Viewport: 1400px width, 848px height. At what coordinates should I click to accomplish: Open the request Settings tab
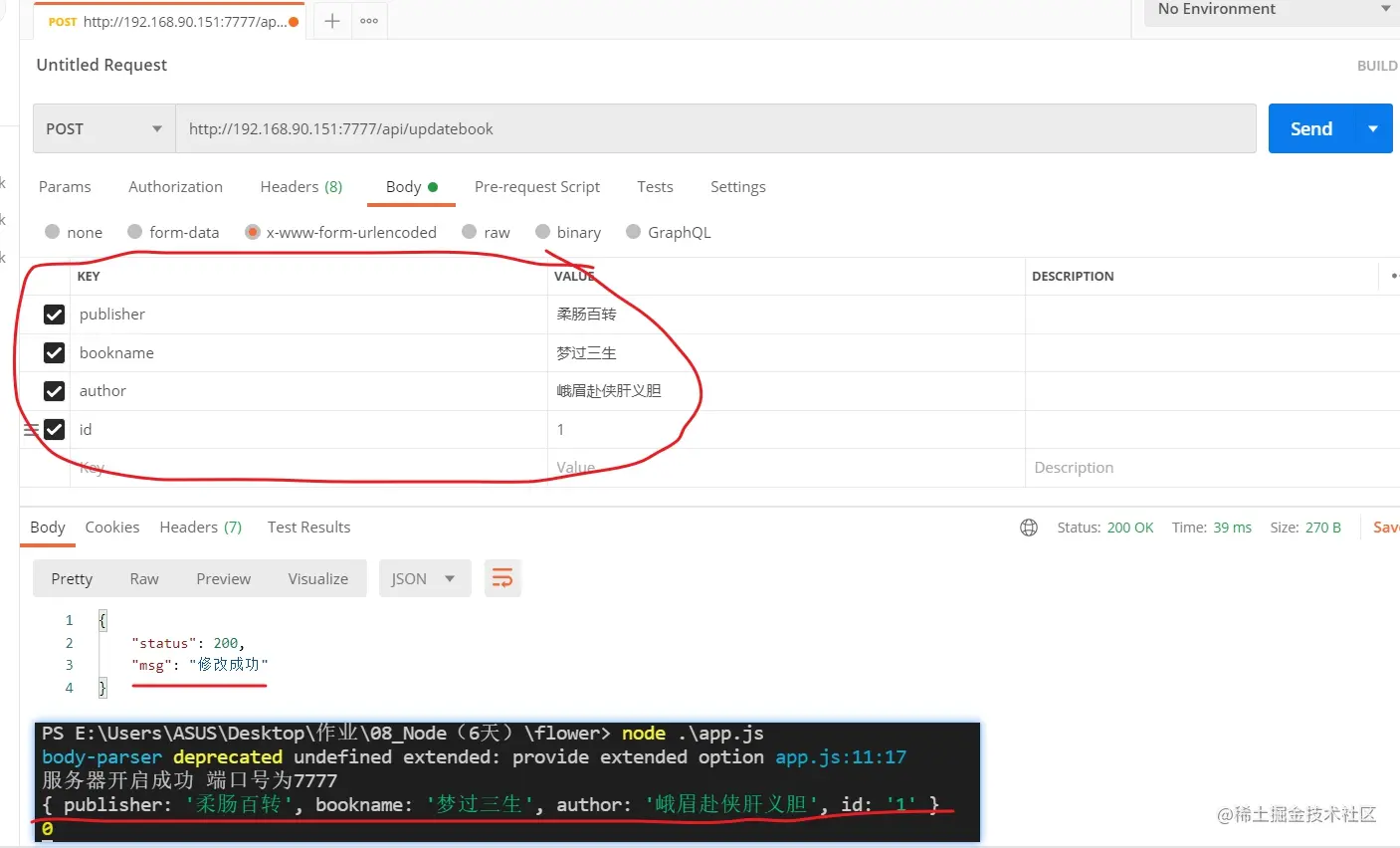point(738,187)
